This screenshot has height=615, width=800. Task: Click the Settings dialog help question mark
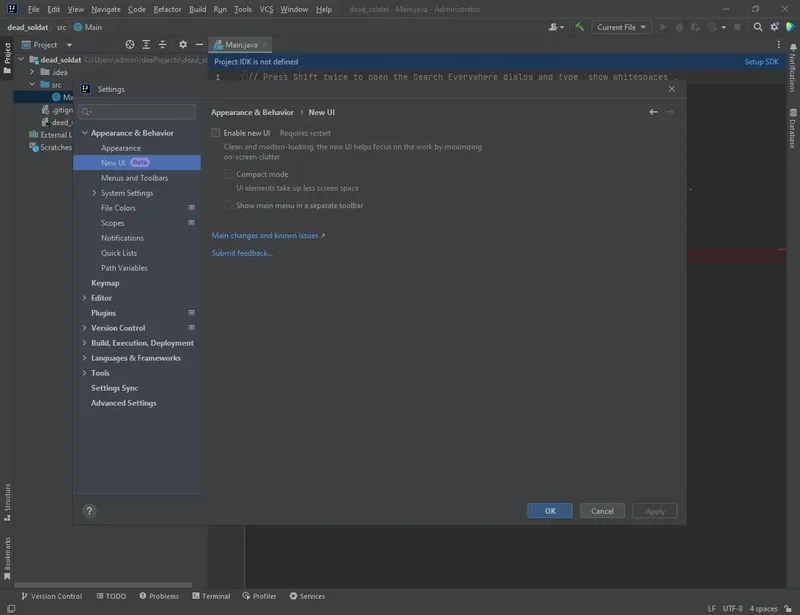pyautogui.click(x=89, y=511)
